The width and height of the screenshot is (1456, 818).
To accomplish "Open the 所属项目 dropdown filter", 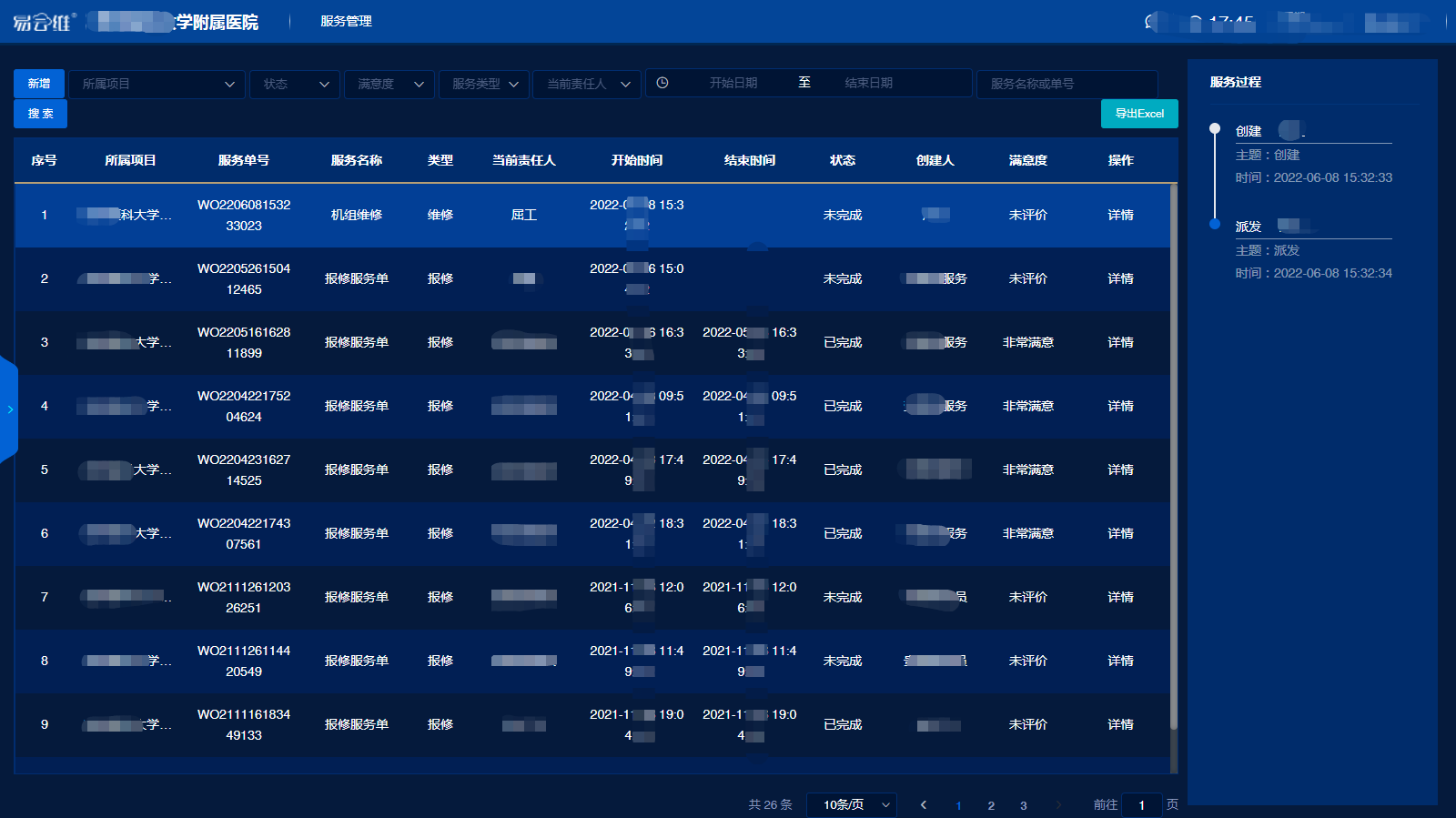I will click(x=157, y=84).
